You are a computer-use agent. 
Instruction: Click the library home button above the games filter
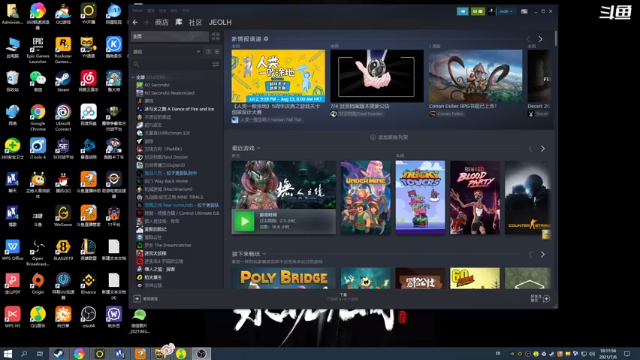pos(169,36)
